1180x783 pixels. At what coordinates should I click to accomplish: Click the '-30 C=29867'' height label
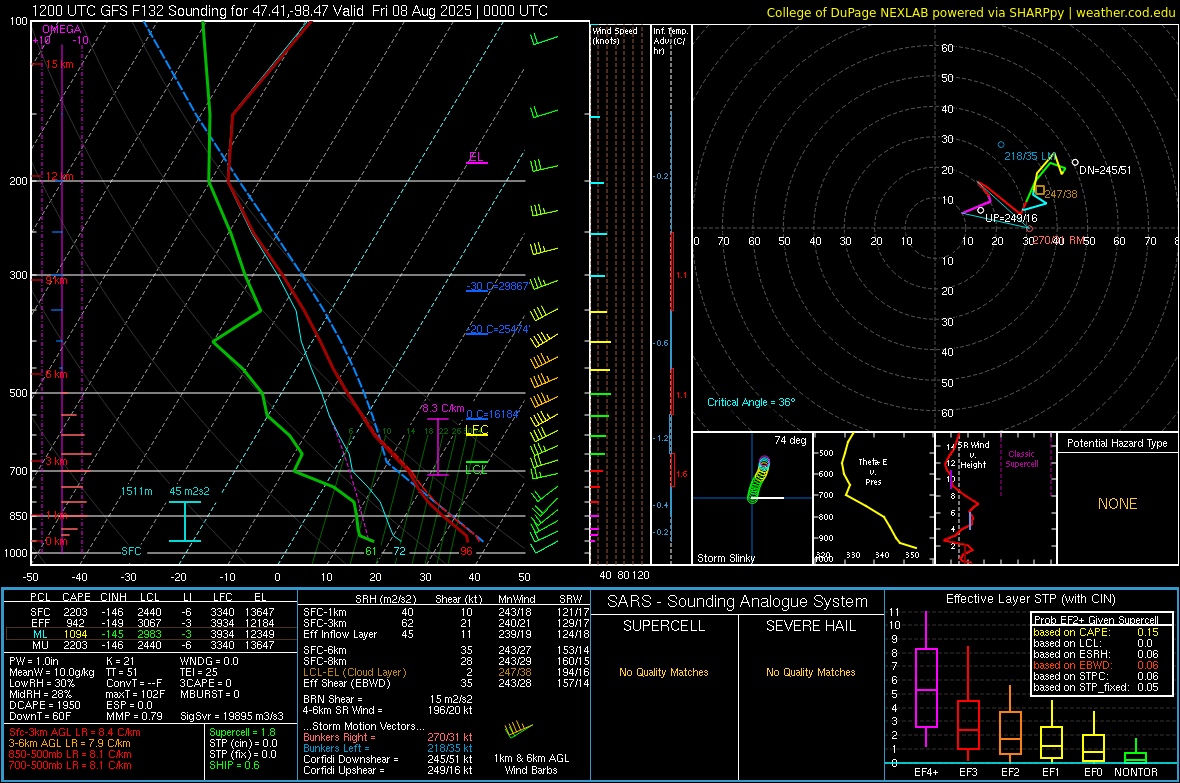click(497, 286)
